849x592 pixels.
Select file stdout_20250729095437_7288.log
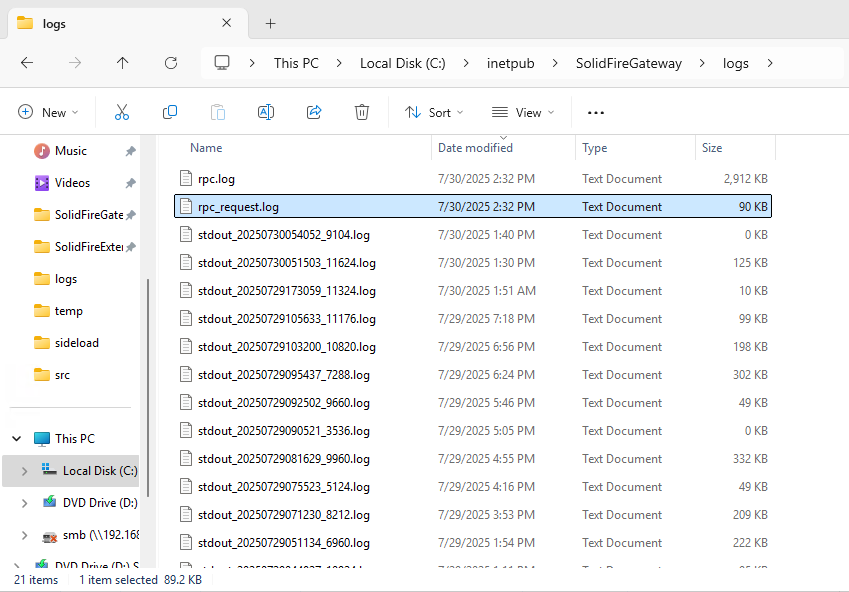[473, 375]
